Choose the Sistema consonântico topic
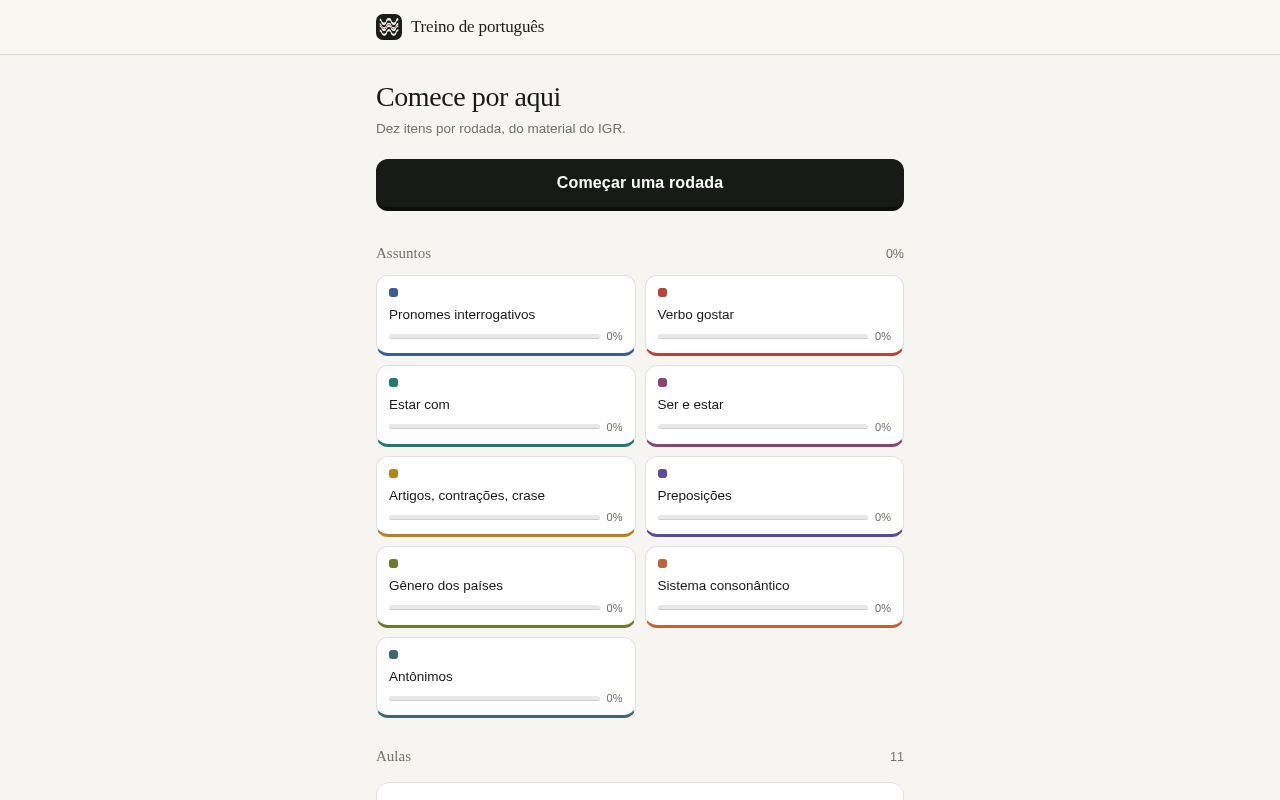Image resolution: width=1280 pixels, height=800 pixels. (x=774, y=587)
